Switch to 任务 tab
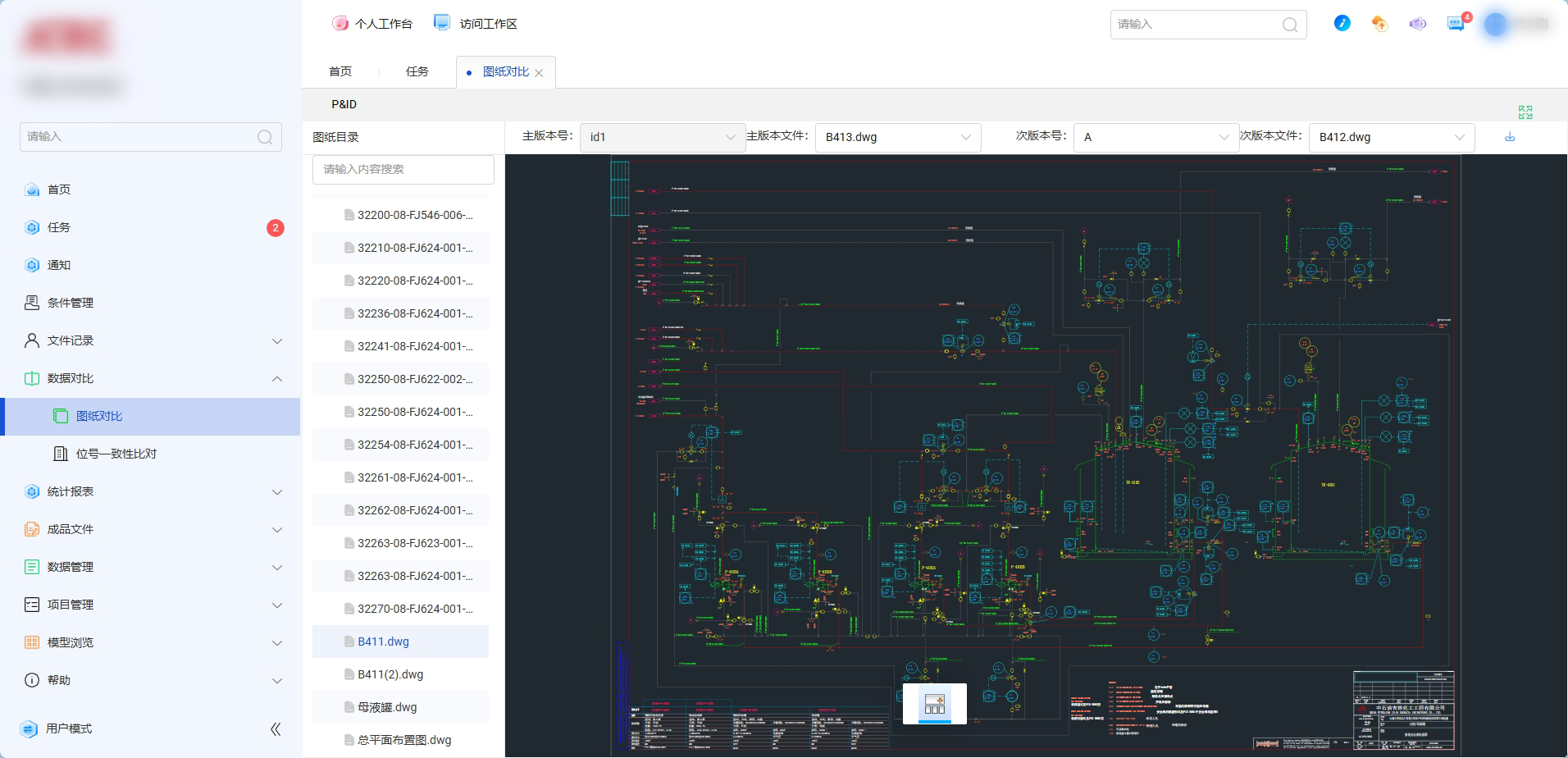Image resolution: width=1568 pixels, height=758 pixels. (417, 71)
